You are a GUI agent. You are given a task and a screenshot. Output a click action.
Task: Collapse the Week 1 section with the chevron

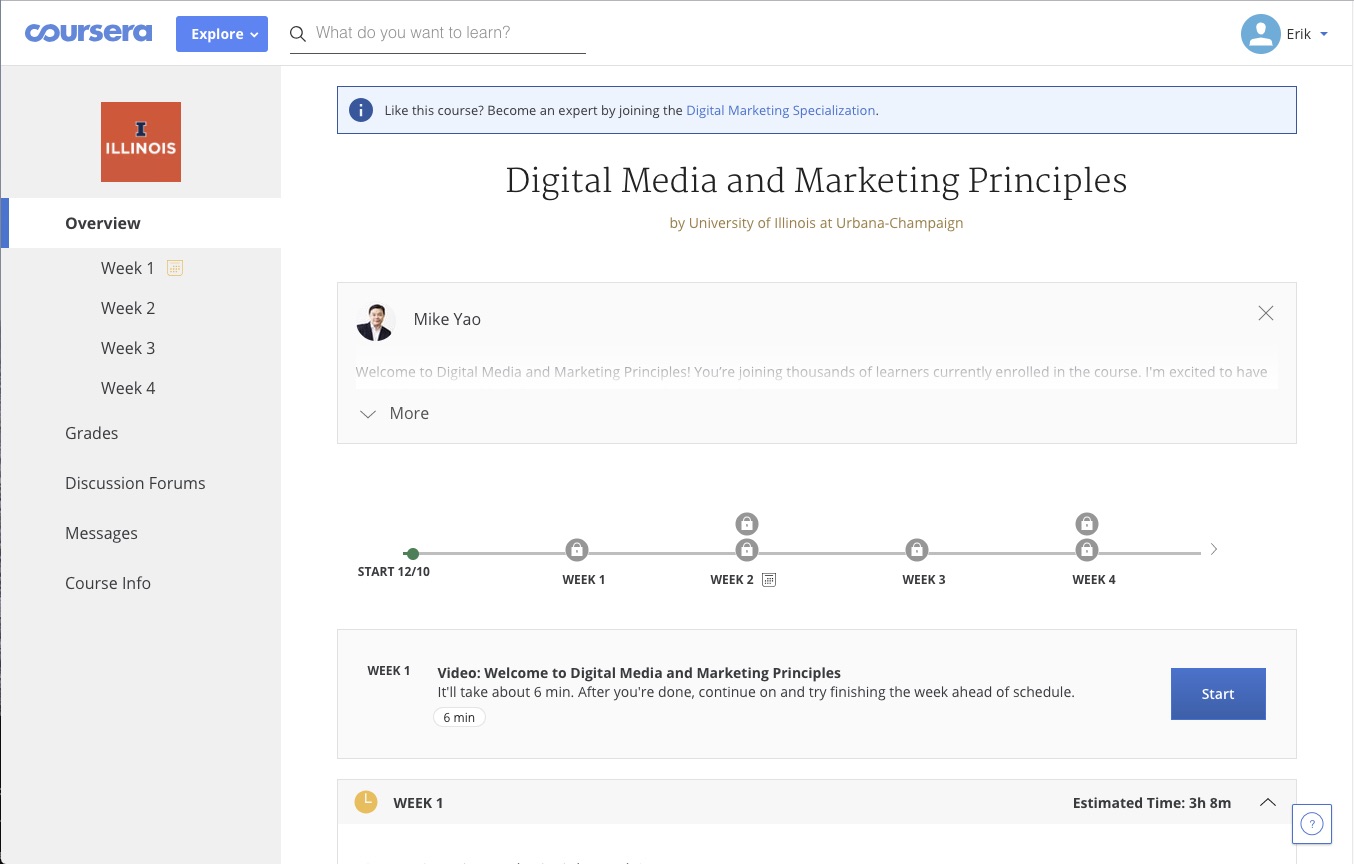pyautogui.click(x=1268, y=802)
